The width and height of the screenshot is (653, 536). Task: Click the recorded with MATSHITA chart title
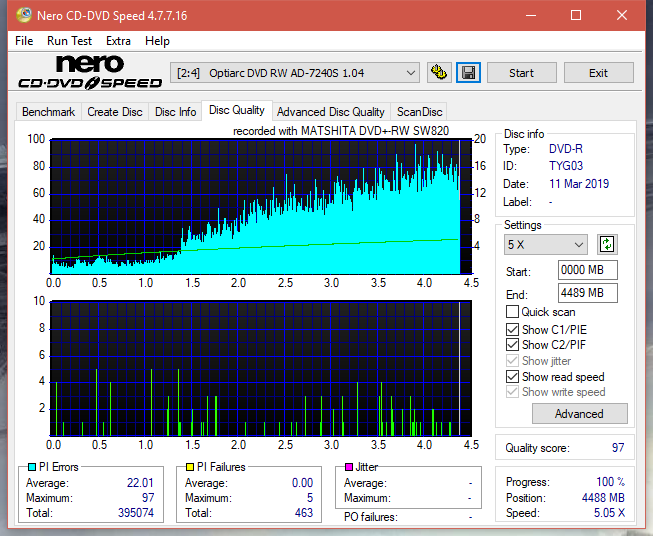[341, 131]
